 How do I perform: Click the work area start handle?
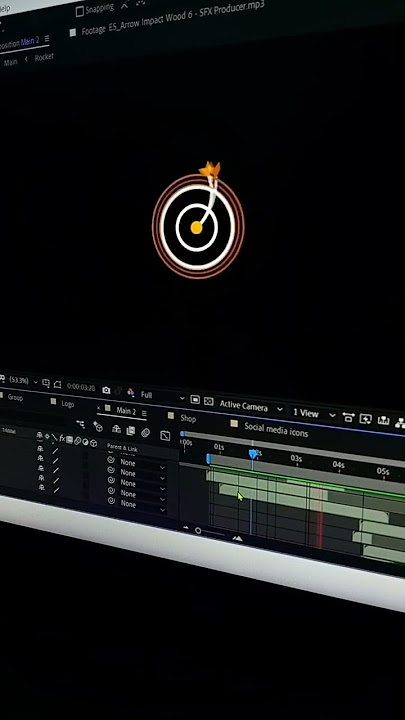pos(208,459)
